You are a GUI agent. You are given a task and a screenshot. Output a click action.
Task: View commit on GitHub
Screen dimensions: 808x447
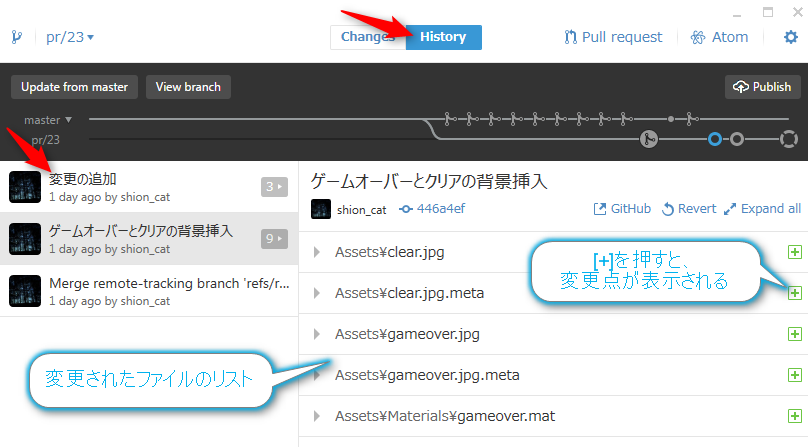(x=622, y=209)
